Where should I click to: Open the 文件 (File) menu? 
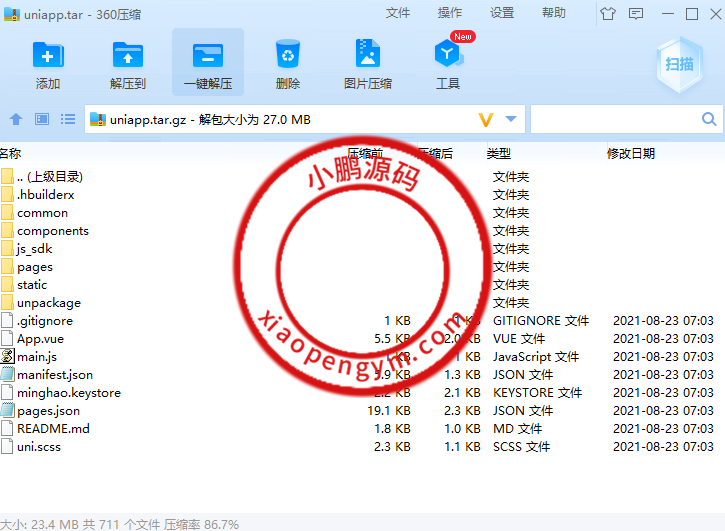[398, 13]
